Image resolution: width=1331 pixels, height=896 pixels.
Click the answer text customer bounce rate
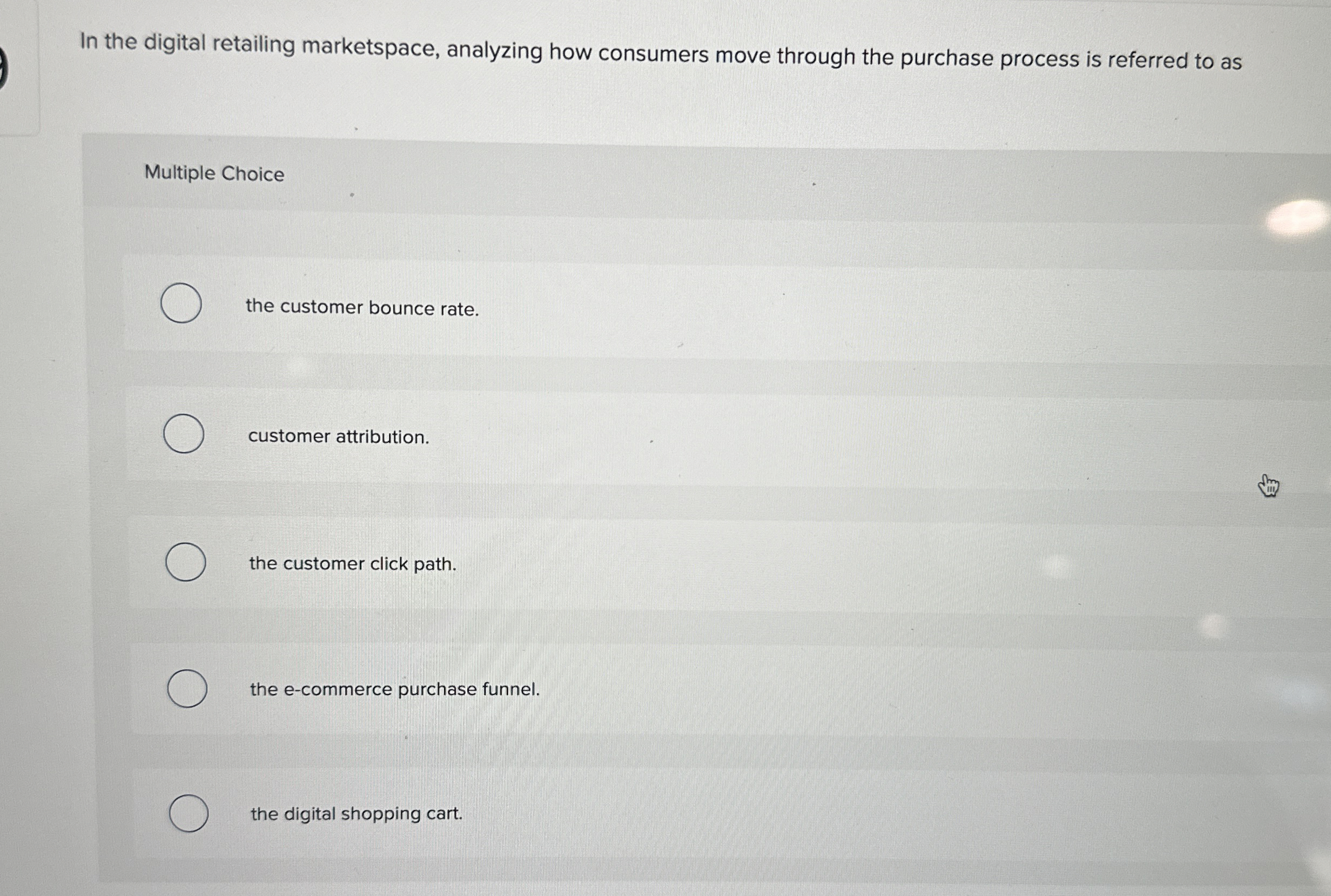(x=364, y=308)
